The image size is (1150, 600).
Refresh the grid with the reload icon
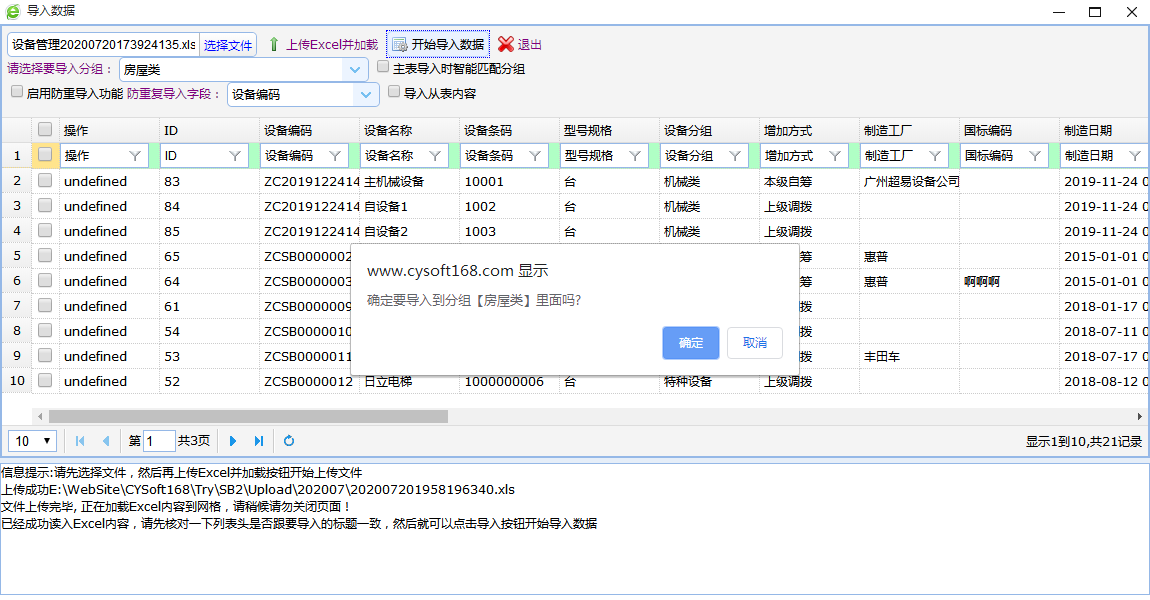pyautogui.click(x=289, y=441)
